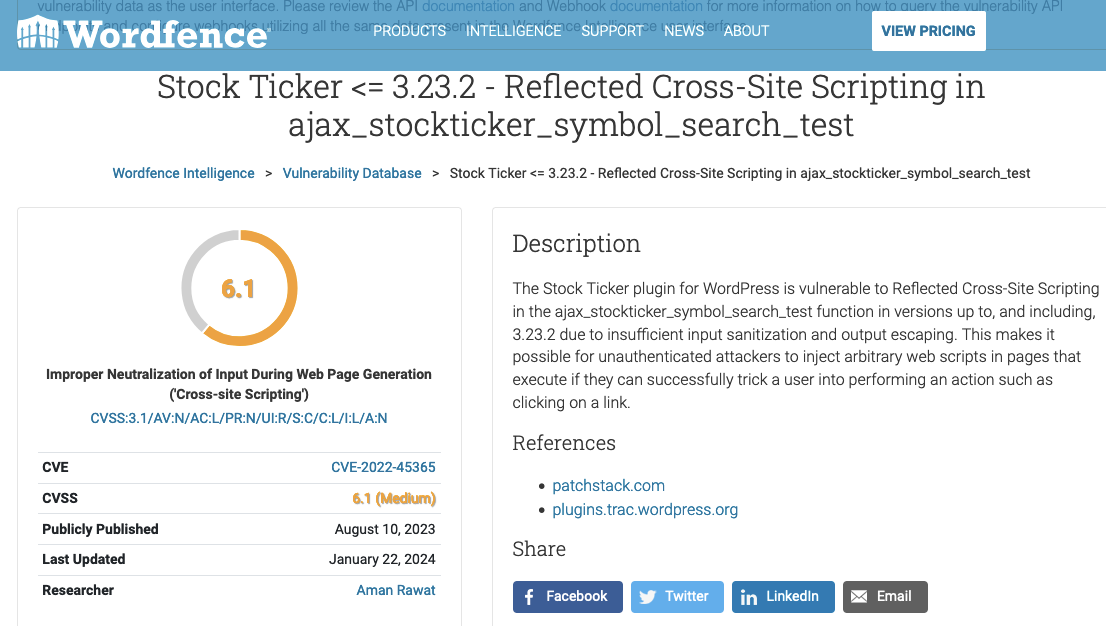The width and height of the screenshot is (1106, 626).
Task: Open the Vulnerability Database breadcrumb link
Action: (352, 173)
